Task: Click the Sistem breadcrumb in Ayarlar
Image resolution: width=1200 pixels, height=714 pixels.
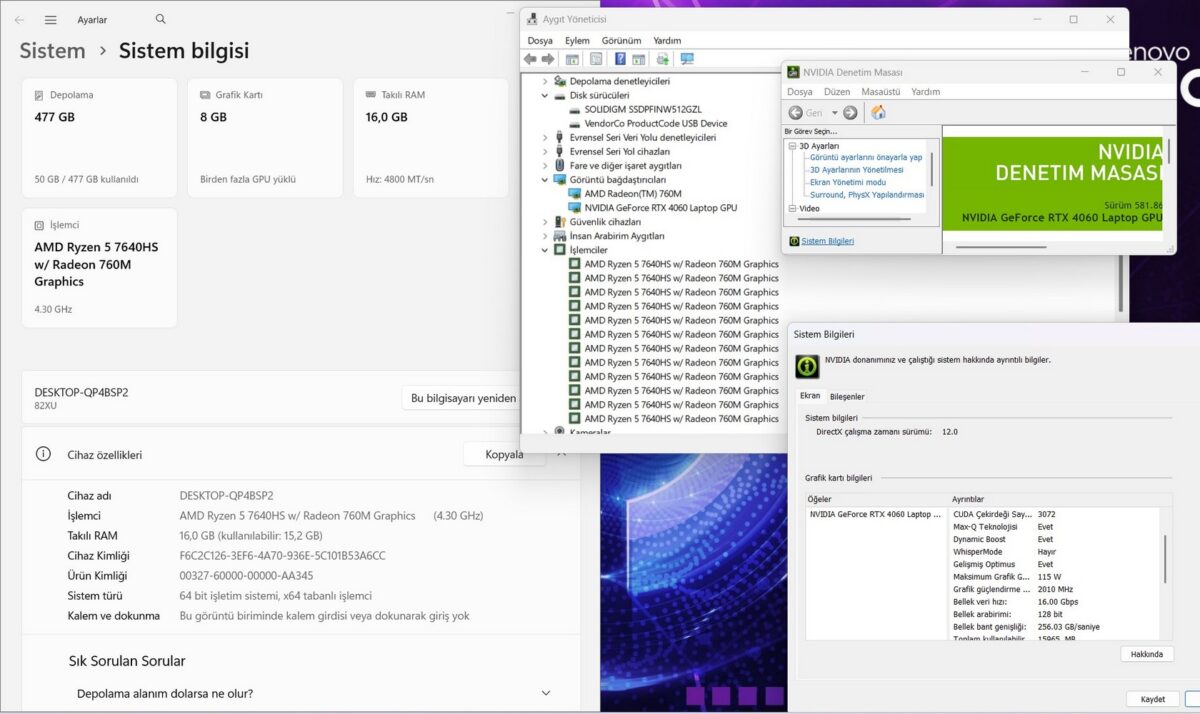Action: 52,51
